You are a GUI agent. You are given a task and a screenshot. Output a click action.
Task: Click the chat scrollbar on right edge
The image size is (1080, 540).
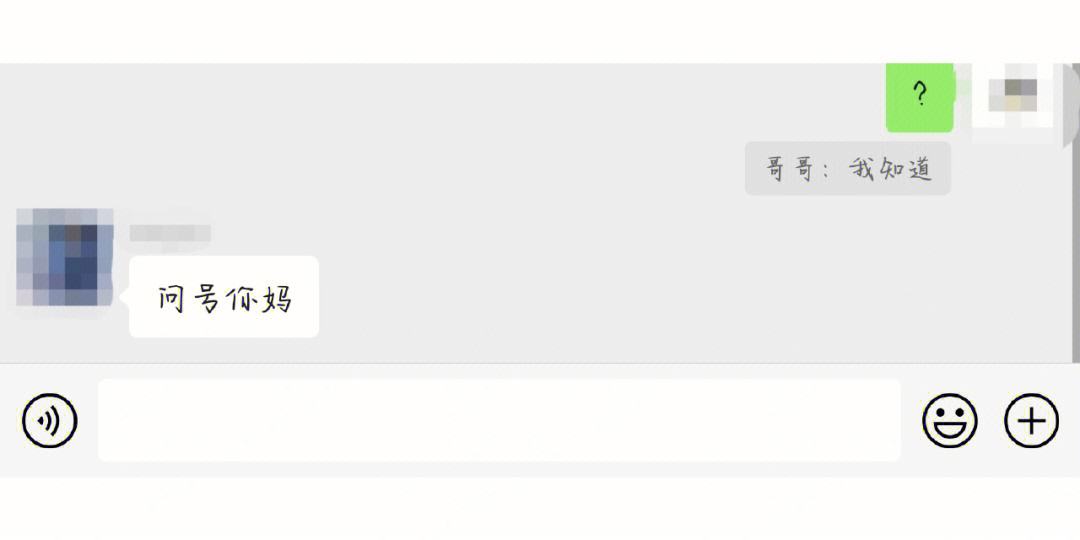[x=1076, y=212]
